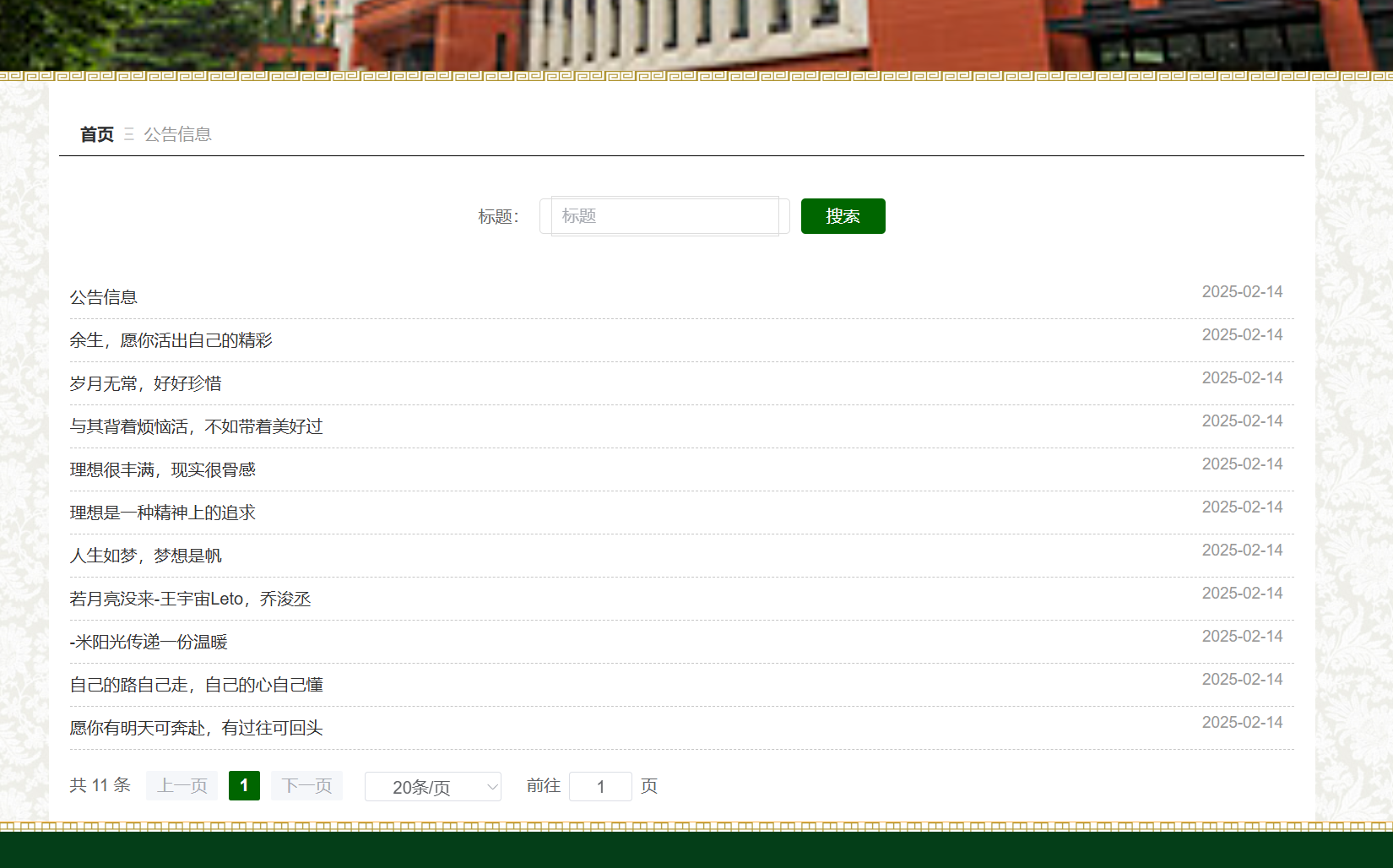
Task: Open article -米阳光传递一份温暖
Action: [149, 642]
